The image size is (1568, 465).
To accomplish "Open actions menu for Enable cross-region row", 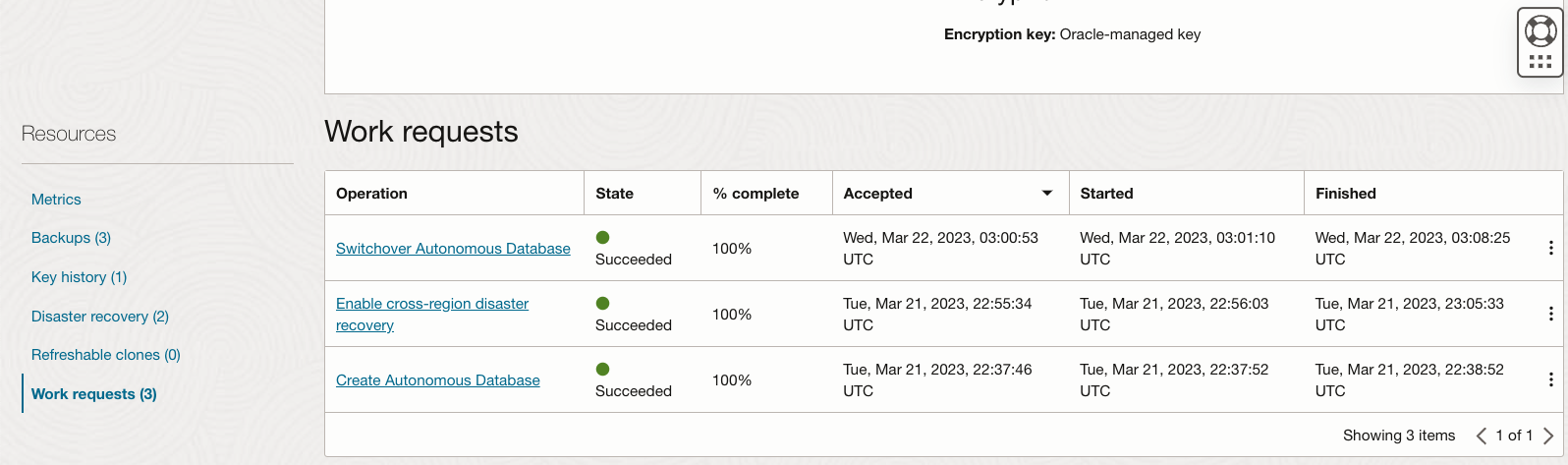I will tap(1550, 315).
